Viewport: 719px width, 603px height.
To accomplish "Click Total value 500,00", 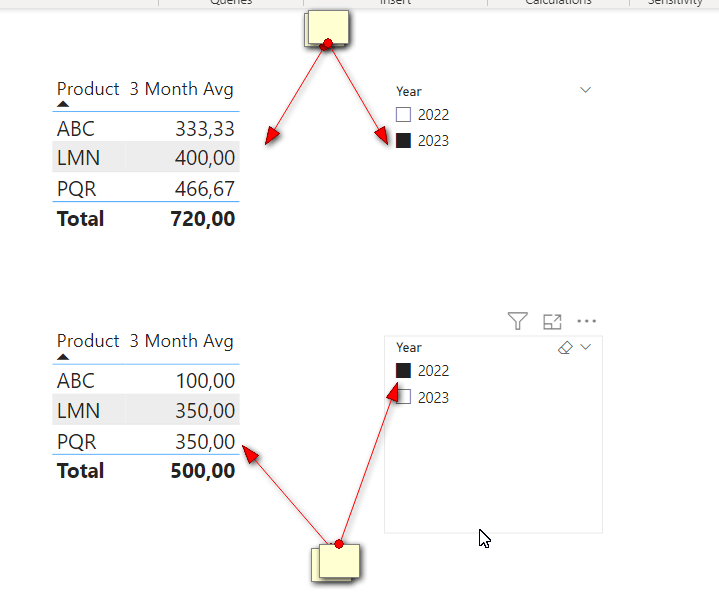I will tap(203, 471).
